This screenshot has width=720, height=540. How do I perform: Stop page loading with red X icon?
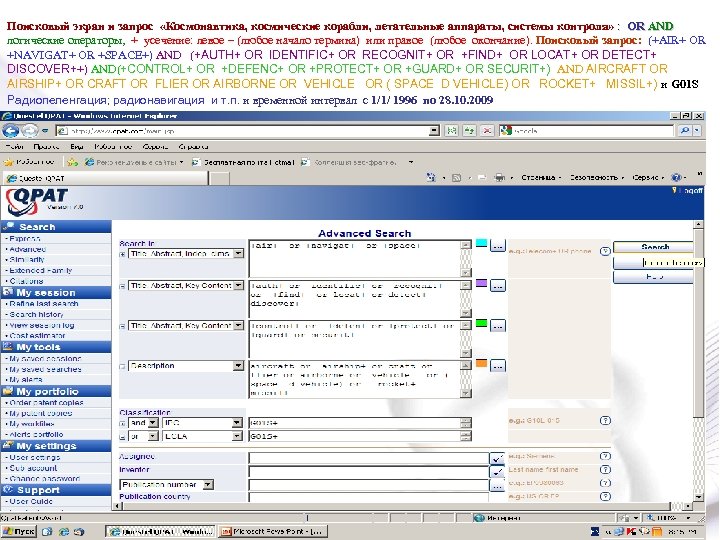pos(487,131)
